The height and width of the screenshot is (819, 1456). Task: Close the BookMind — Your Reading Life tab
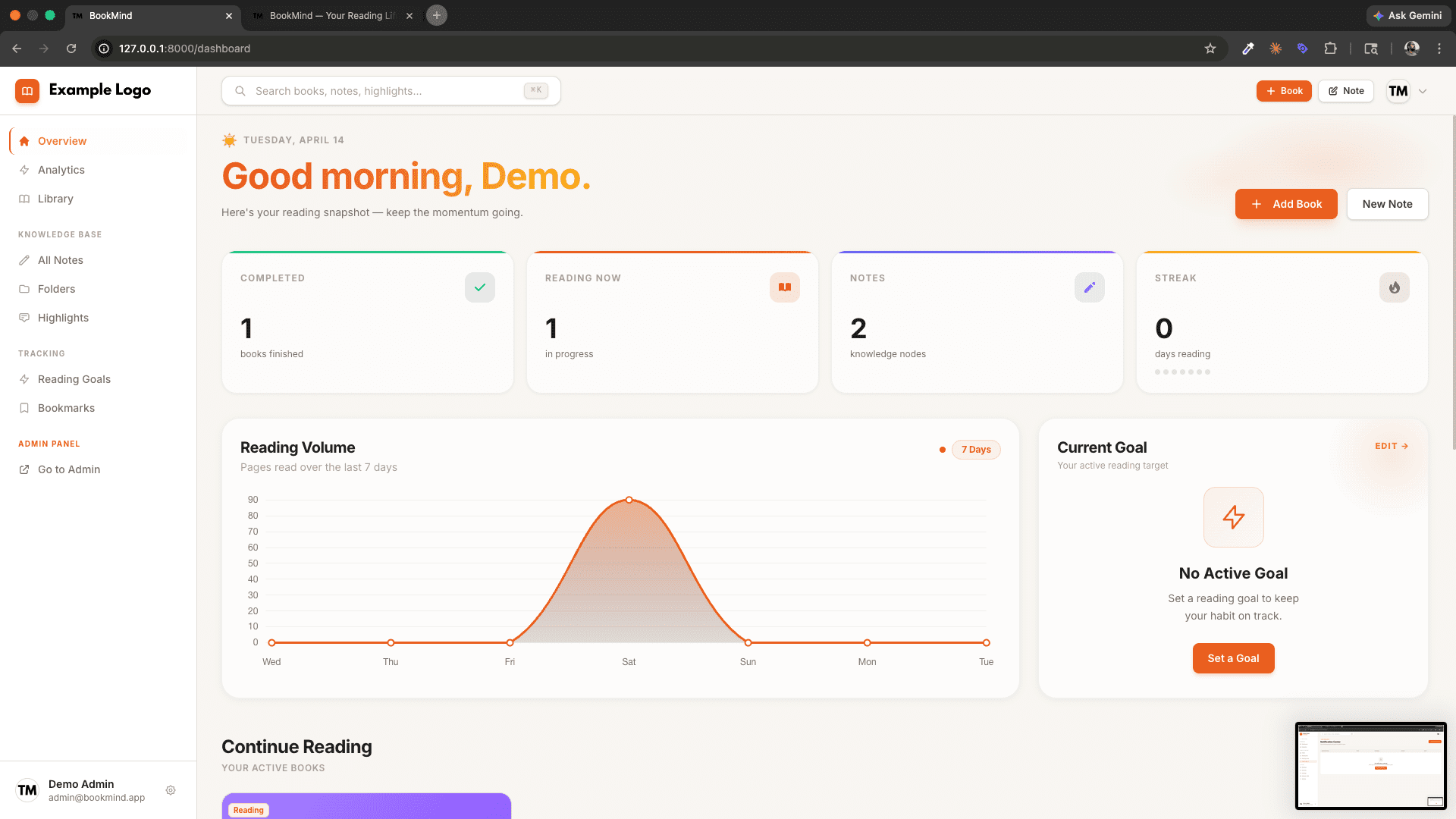(x=409, y=16)
